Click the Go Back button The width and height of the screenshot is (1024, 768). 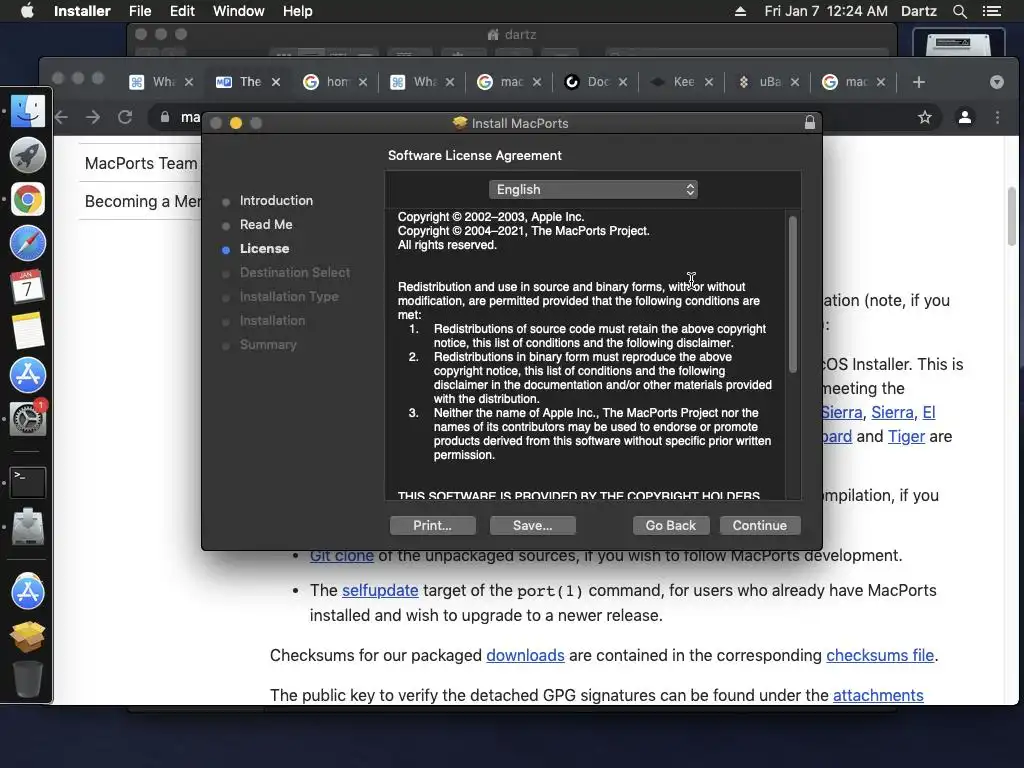coord(671,525)
